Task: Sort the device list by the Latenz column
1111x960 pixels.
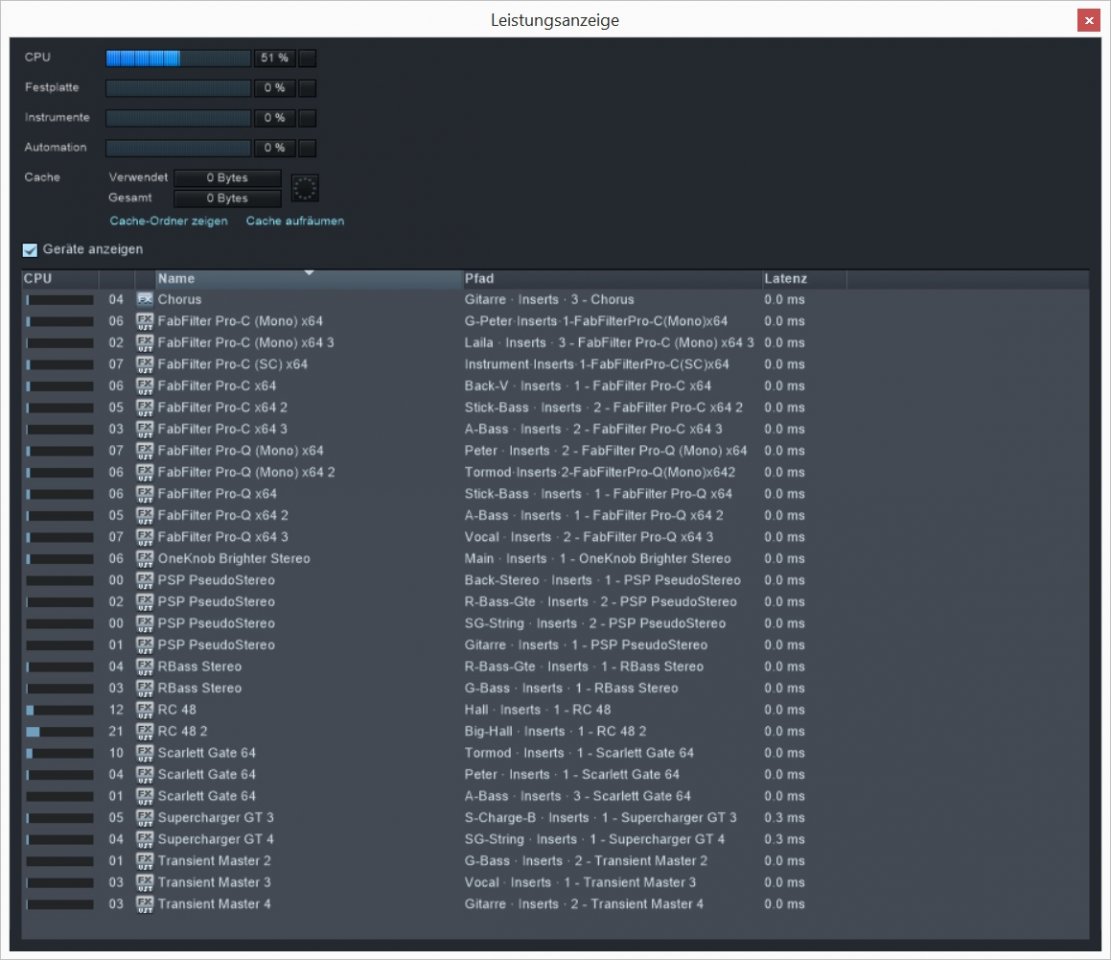Action: pos(804,279)
